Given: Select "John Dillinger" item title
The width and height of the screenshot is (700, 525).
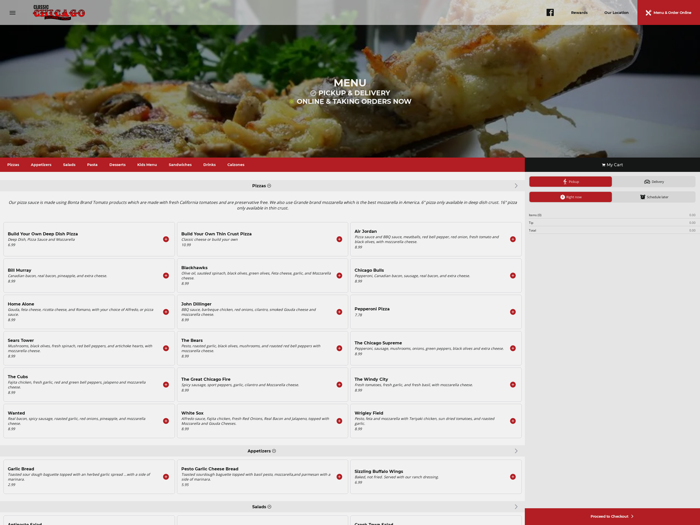Looking at the screenshot, I should [196, 304].
